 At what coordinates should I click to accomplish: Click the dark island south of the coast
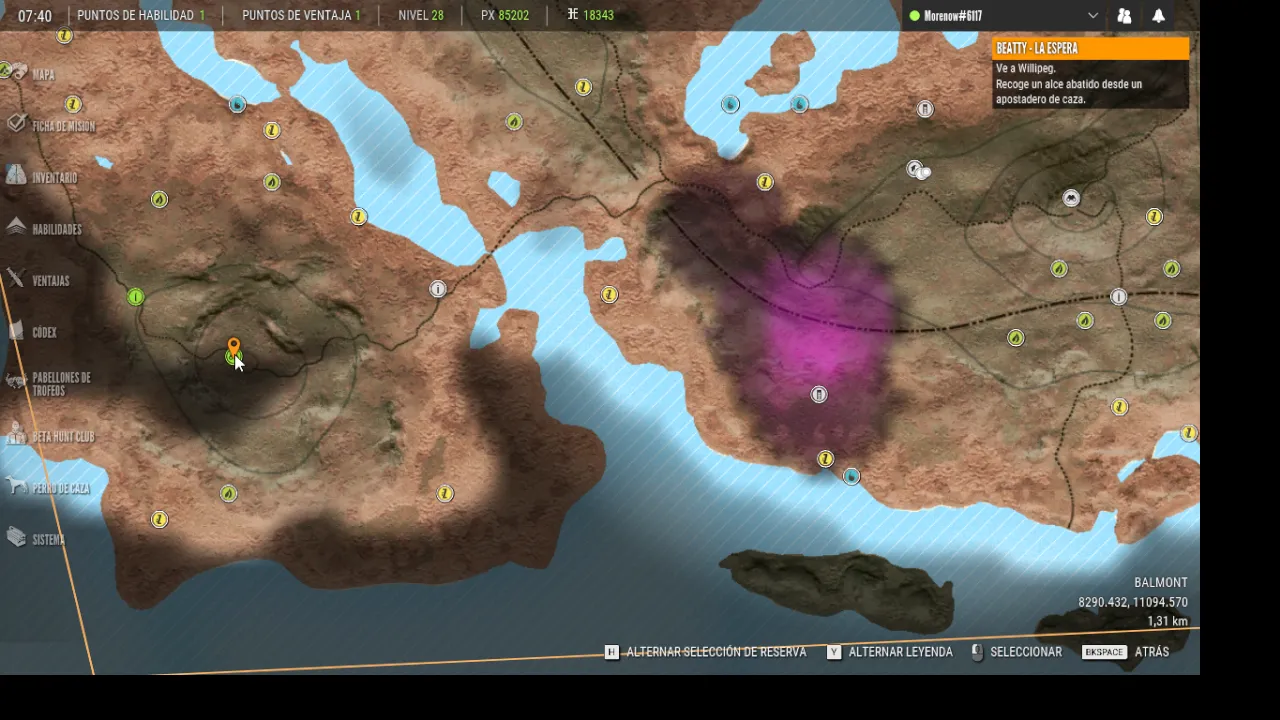pyautogui.click(x=838, y=590)
